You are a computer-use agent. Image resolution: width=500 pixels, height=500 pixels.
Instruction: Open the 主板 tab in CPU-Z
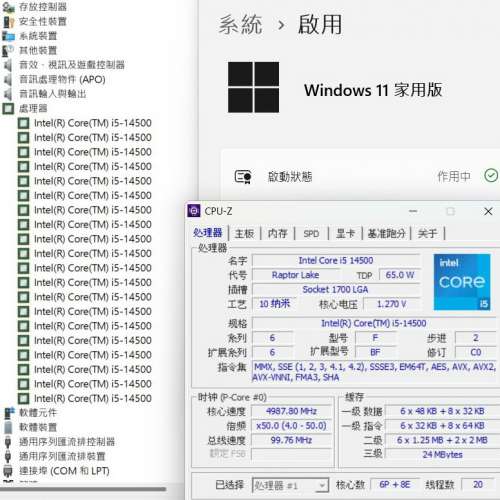pyautogui.click(x=244, y=233)
